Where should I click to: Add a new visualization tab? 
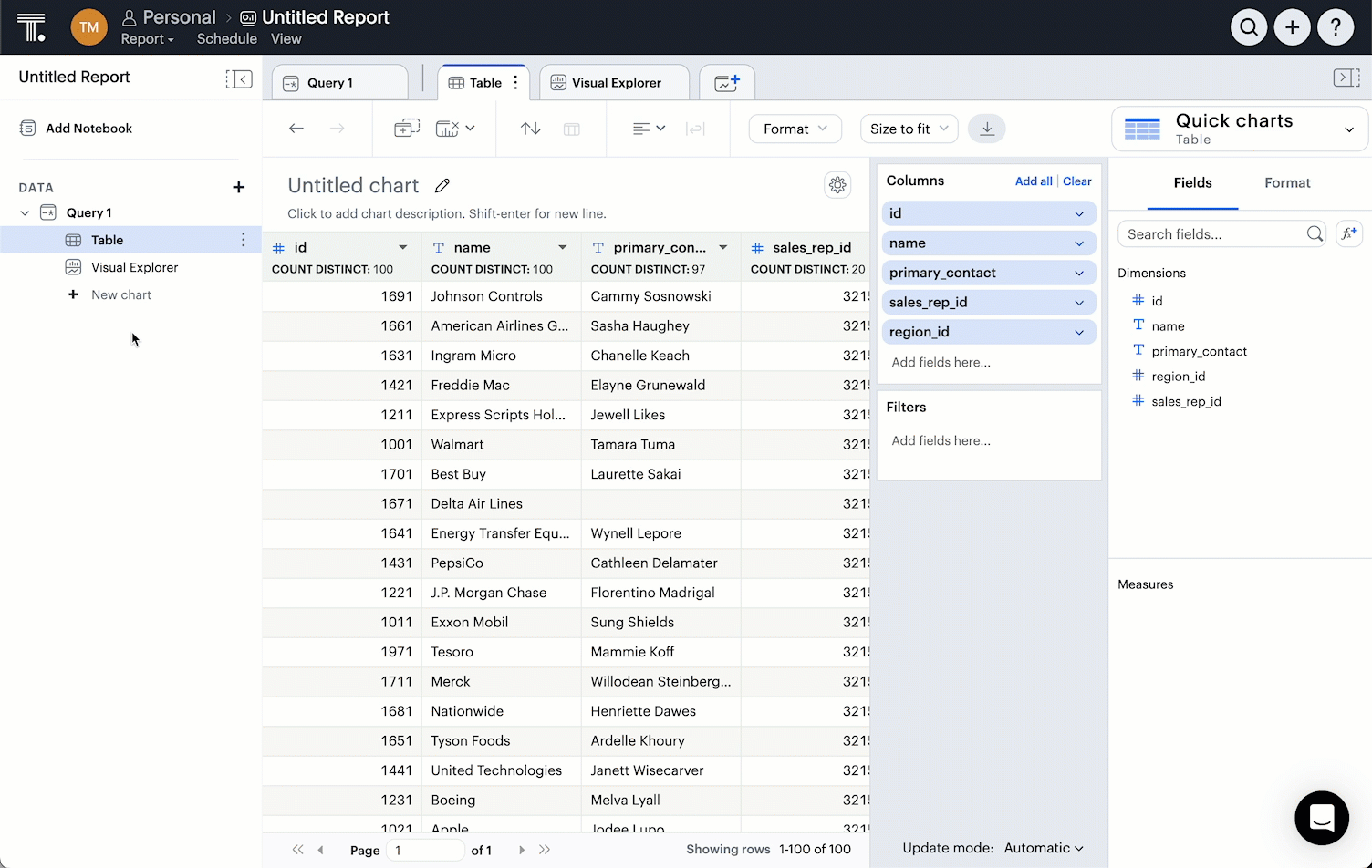tap(727, 82)
